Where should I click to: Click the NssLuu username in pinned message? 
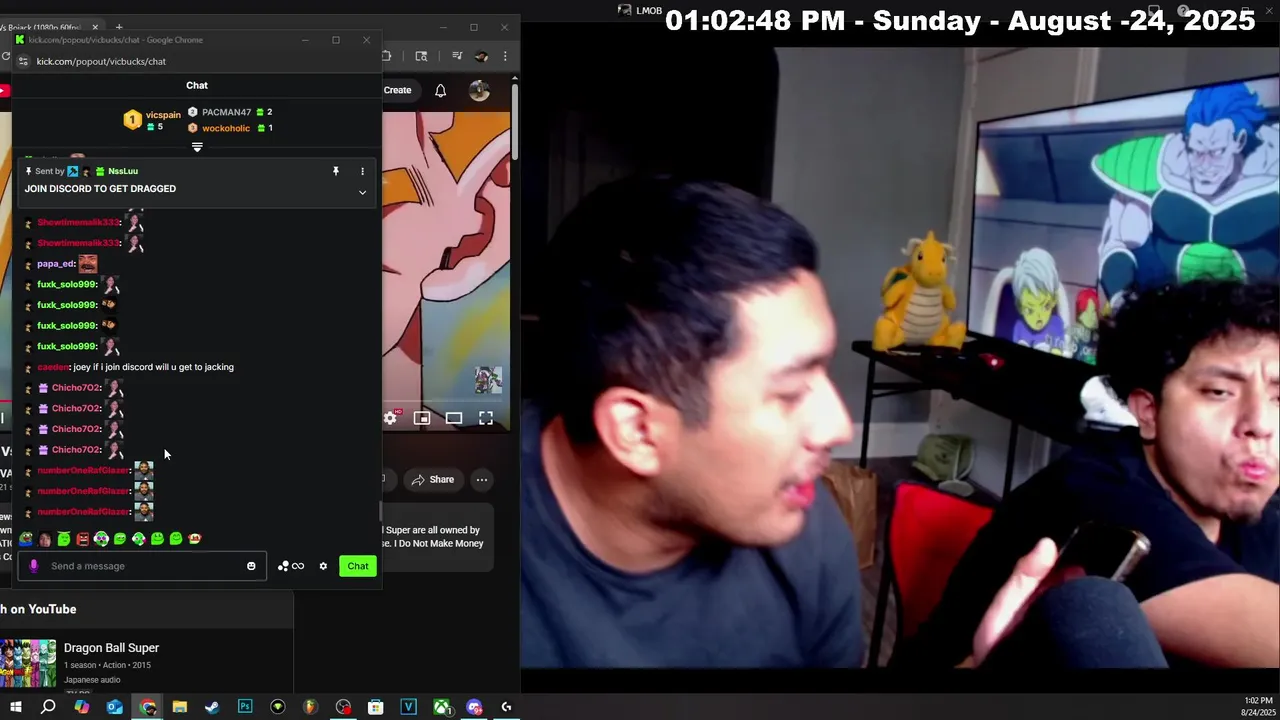pos(123,171)
